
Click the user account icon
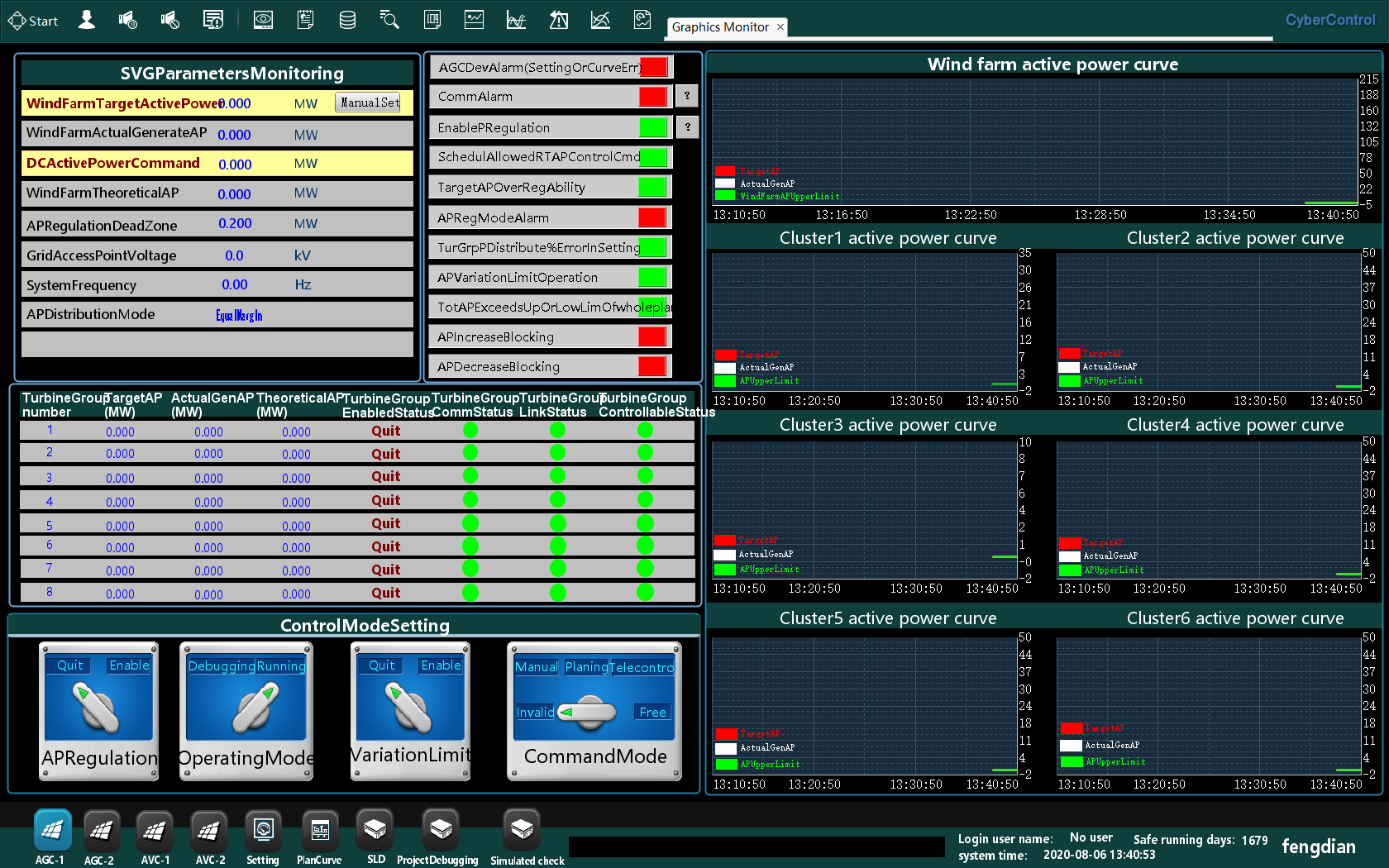coord(87,20)
